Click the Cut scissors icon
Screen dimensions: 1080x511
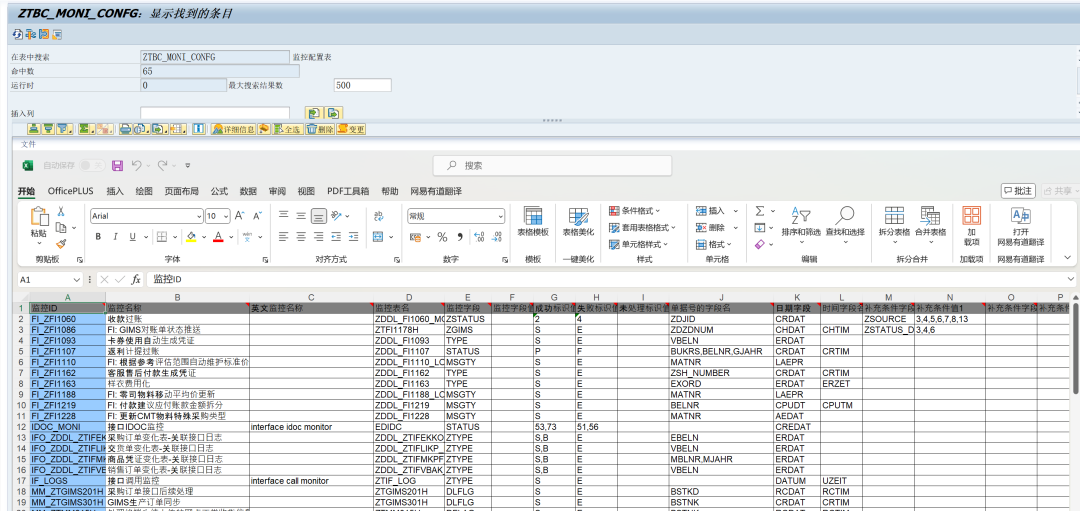click(61, 211)
